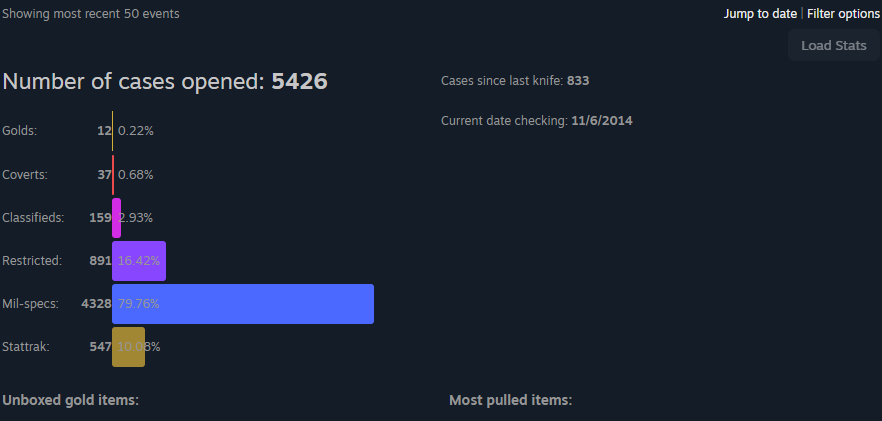Click the Load Stats button
Screen dimensions: 882x421
click(x=834, y=46)
